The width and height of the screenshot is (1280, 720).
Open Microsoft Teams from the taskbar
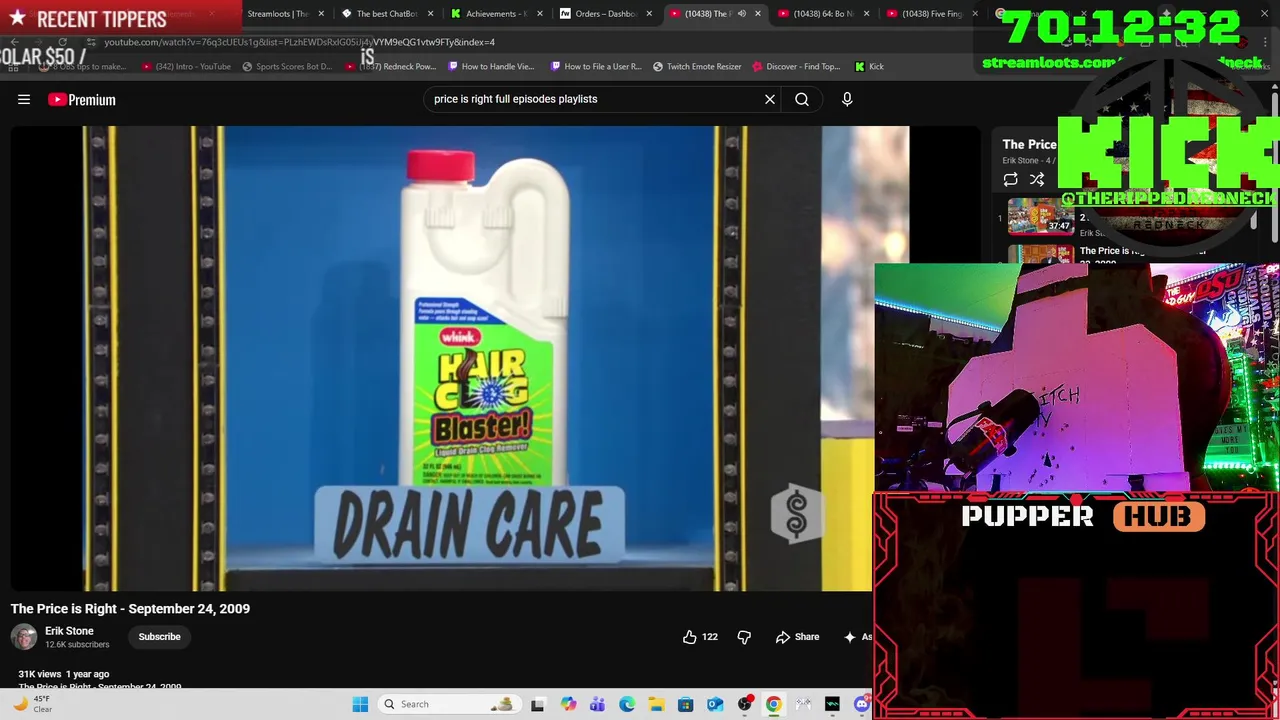597,704
